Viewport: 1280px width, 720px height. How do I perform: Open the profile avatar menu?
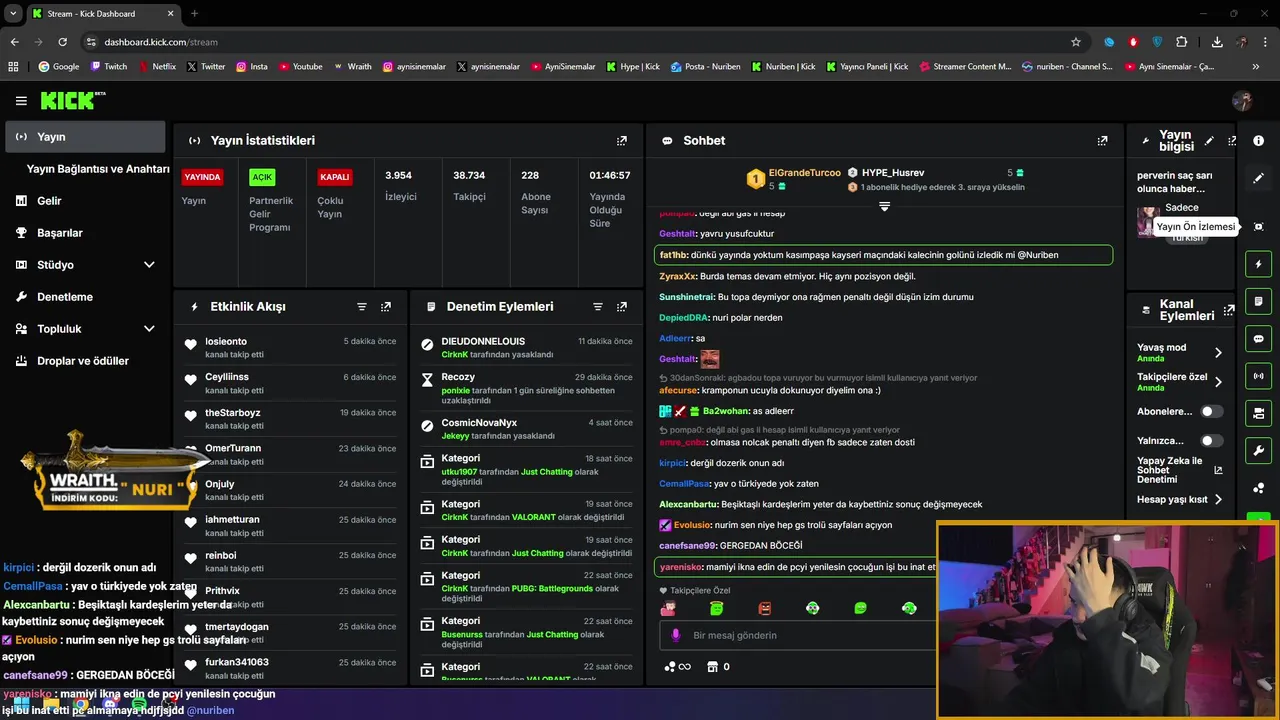point(1242,101)
